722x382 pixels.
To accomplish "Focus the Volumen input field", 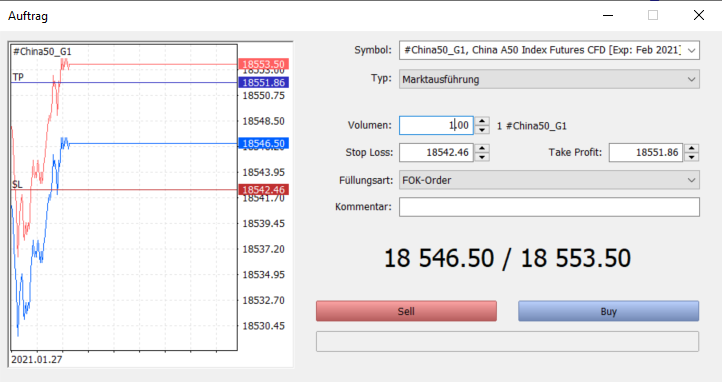I will pyautogui.click(x=436, y=125).
